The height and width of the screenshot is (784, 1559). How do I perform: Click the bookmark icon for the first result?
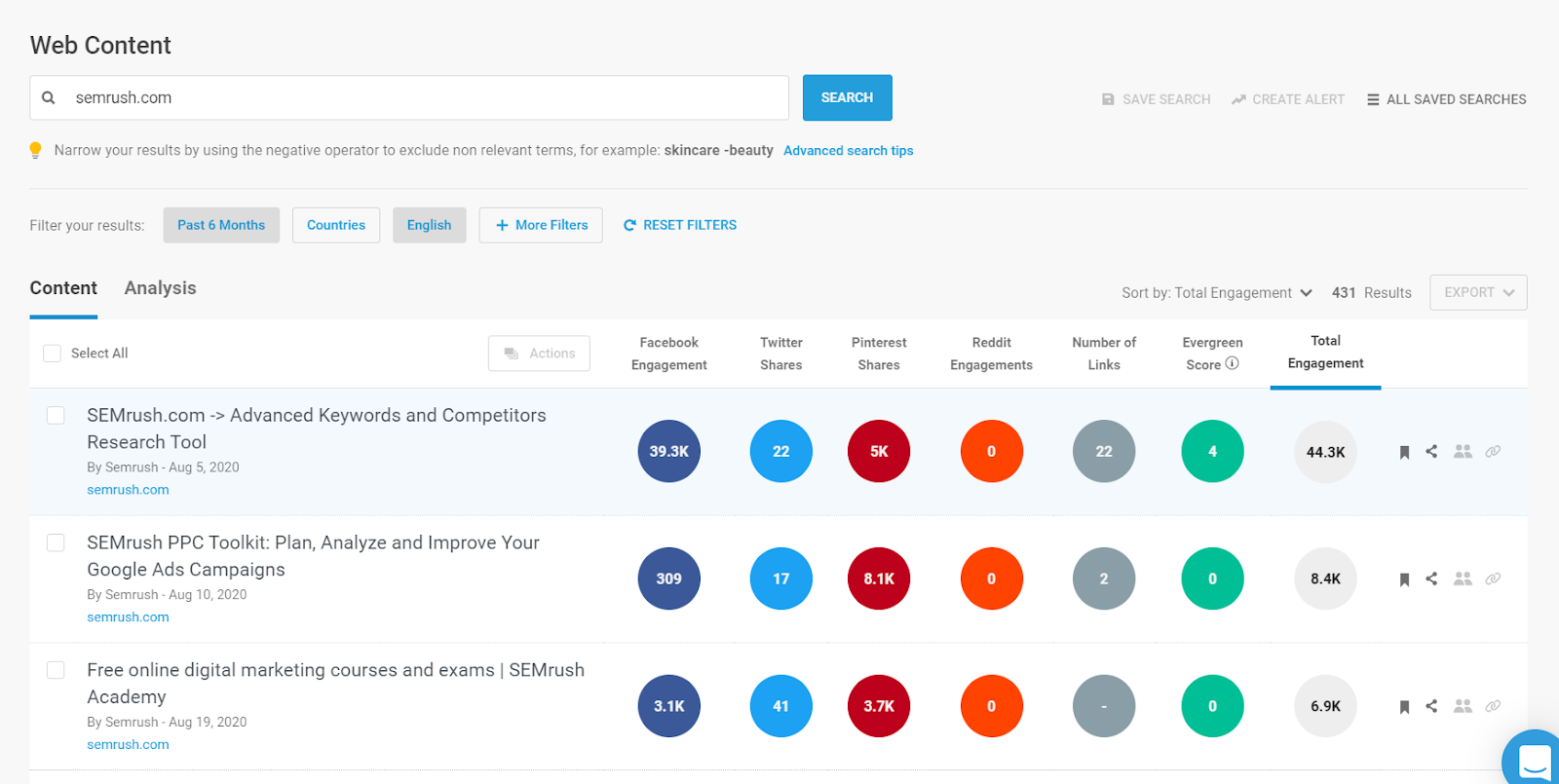[x=1404, y=452]
